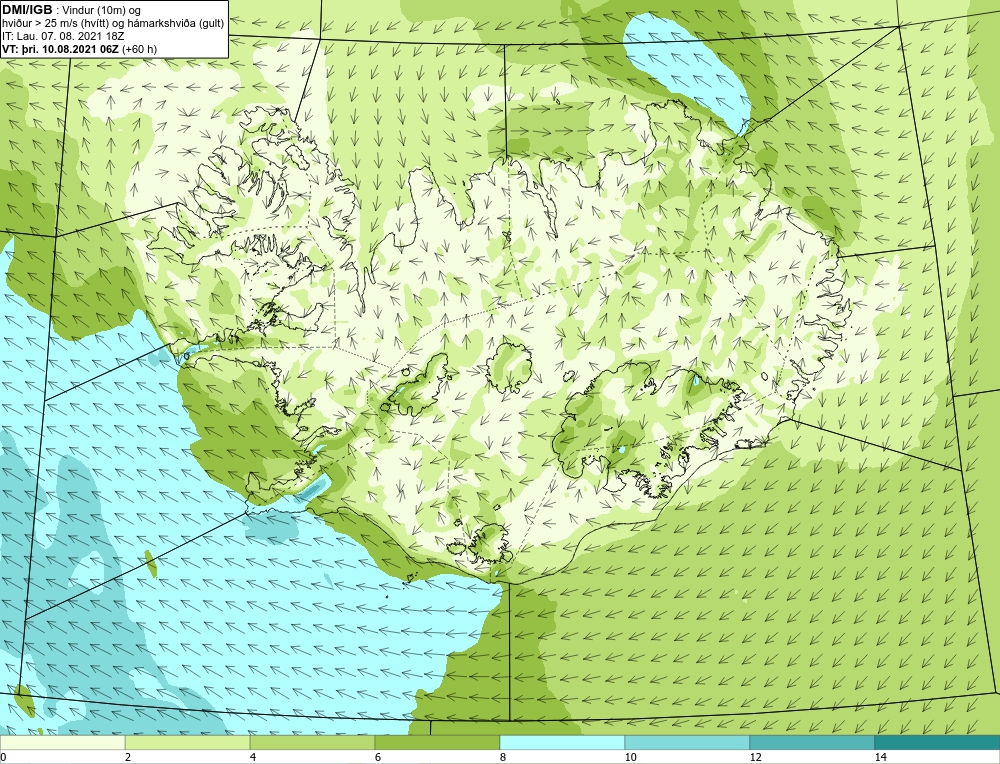Click the 0–2 m/s pale yellow legend swatch
Screen dimensions: 1000x764
tap(62, 743)
